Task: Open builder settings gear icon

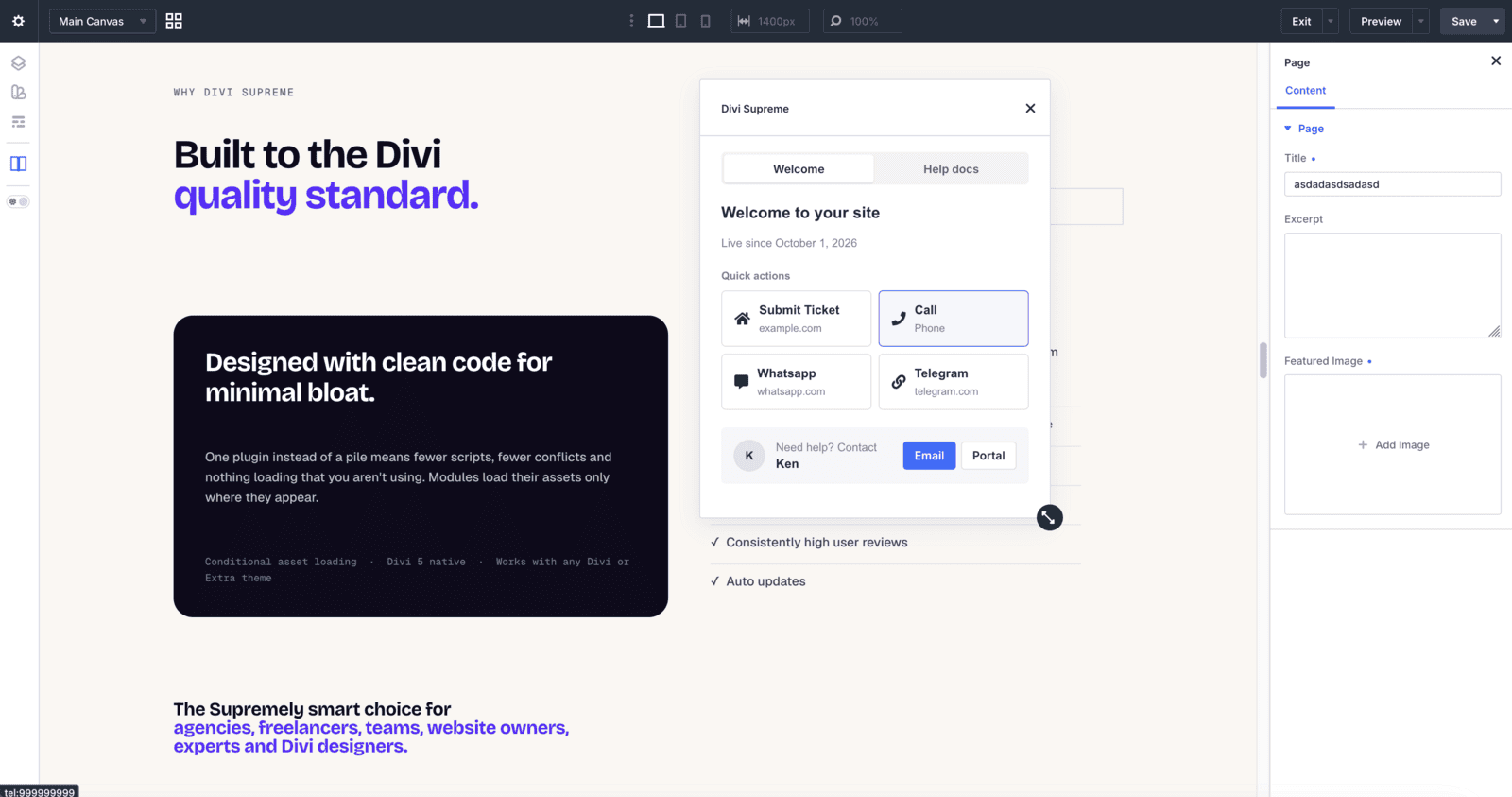Action: (x=18, y=21)
